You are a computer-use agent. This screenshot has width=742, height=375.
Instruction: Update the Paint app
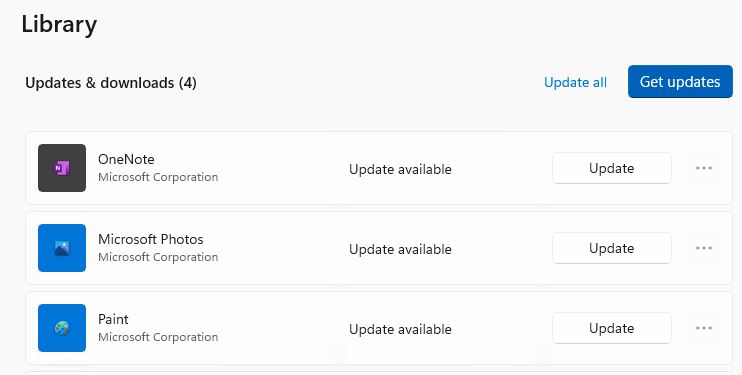point(611,328)
